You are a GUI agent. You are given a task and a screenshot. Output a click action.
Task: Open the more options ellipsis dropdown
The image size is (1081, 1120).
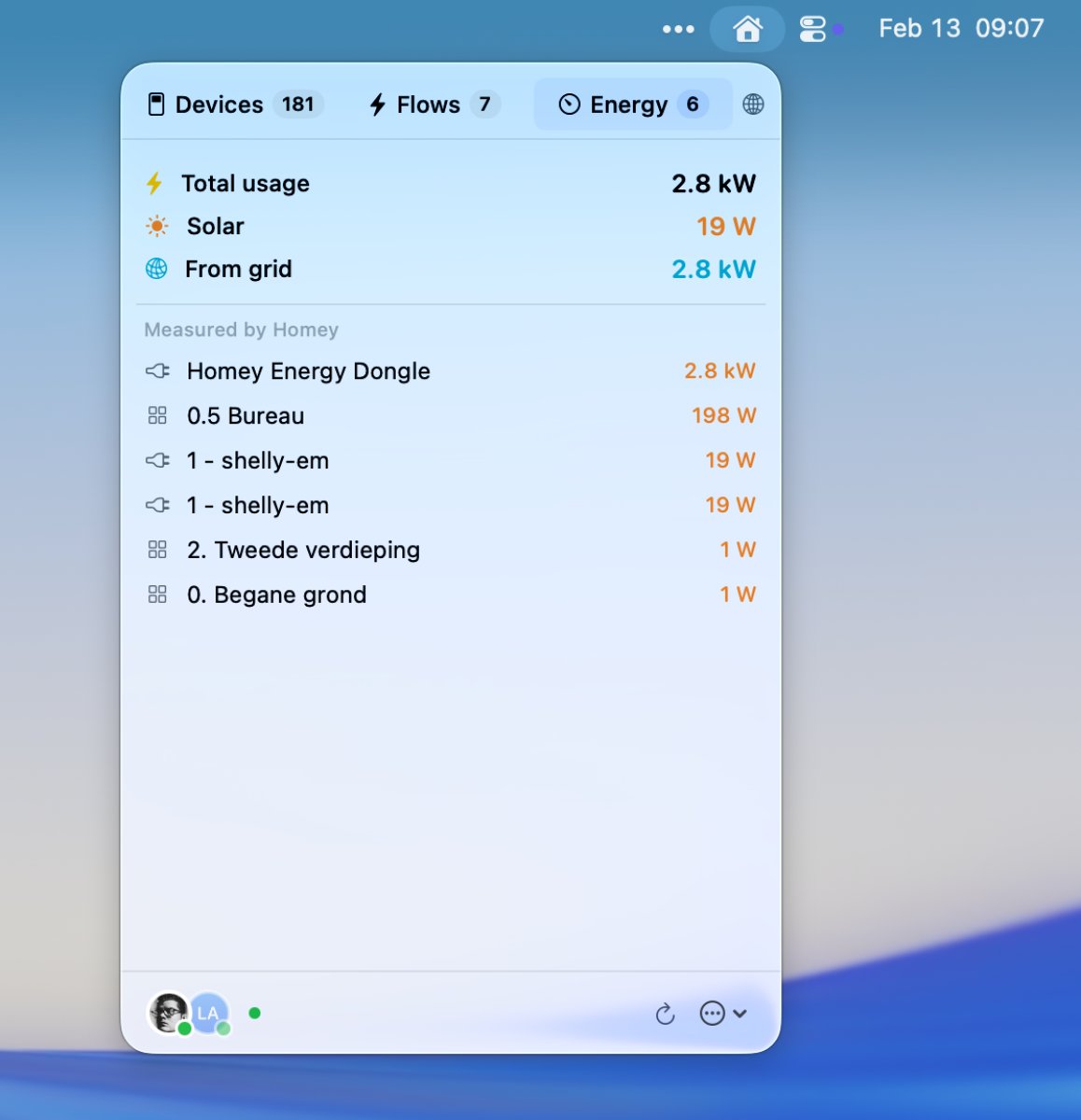[723, 1014]
